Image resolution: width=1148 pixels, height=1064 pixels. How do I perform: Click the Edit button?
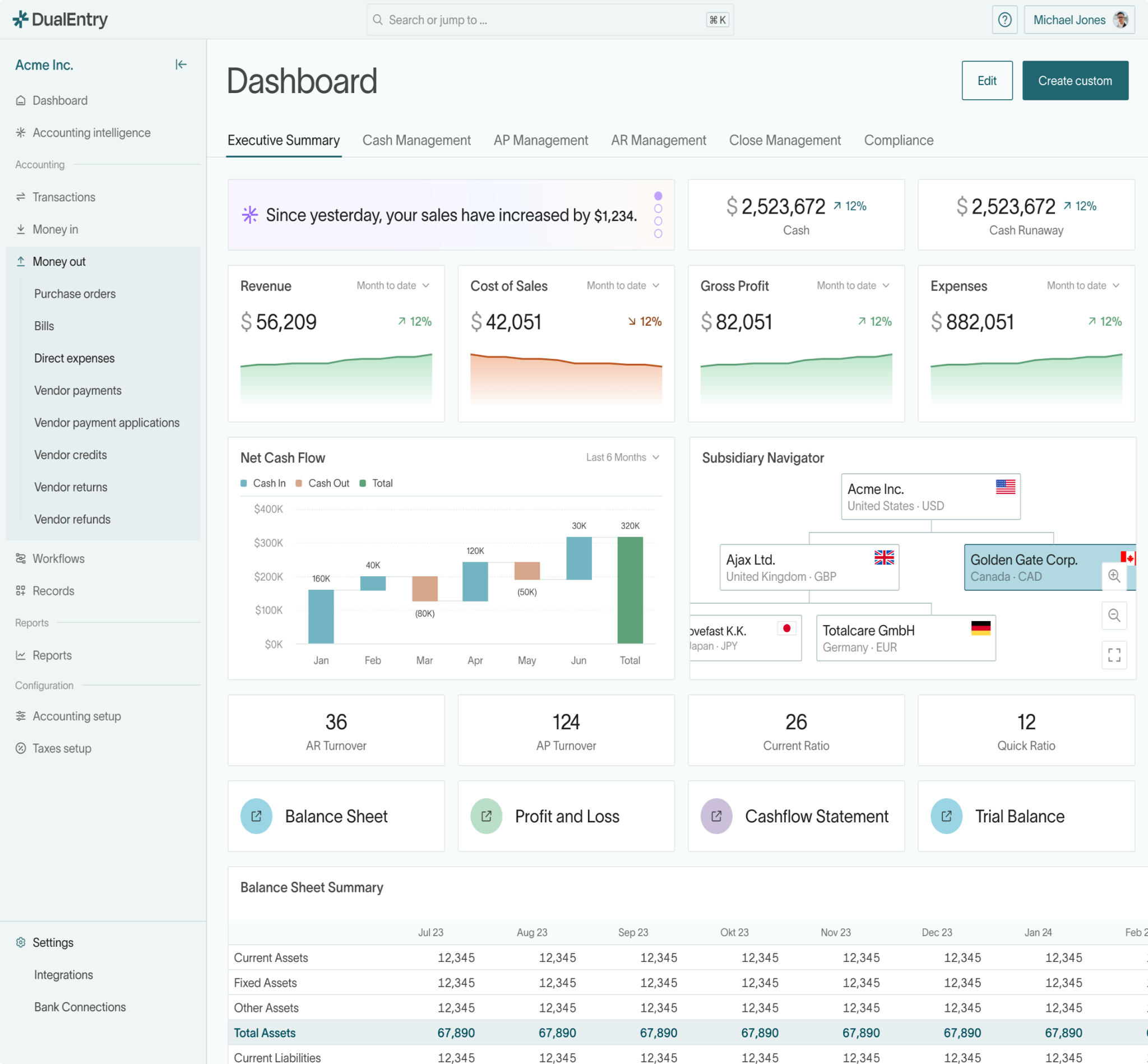click(x=986, y=81)
